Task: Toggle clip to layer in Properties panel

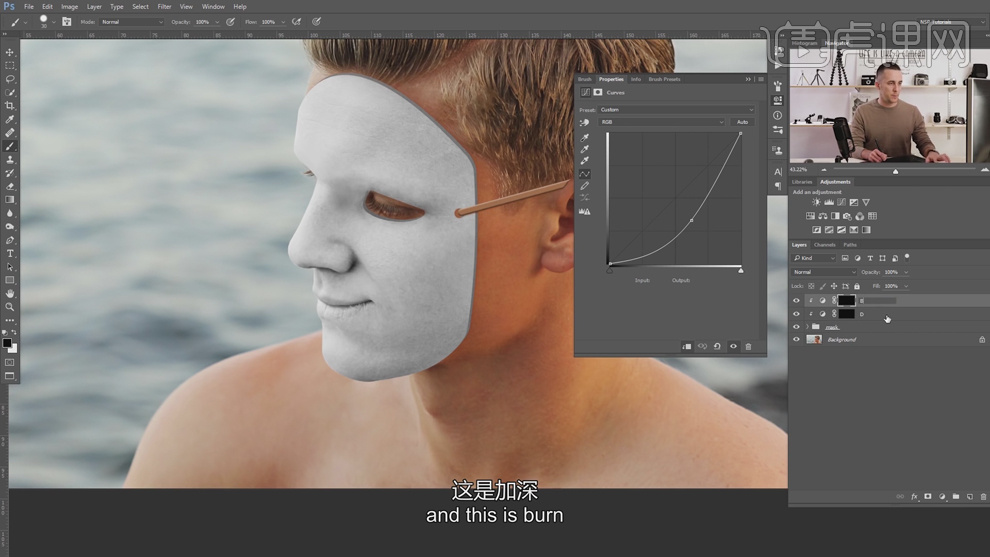Action: pyautogui.click(x=686, y=346)
